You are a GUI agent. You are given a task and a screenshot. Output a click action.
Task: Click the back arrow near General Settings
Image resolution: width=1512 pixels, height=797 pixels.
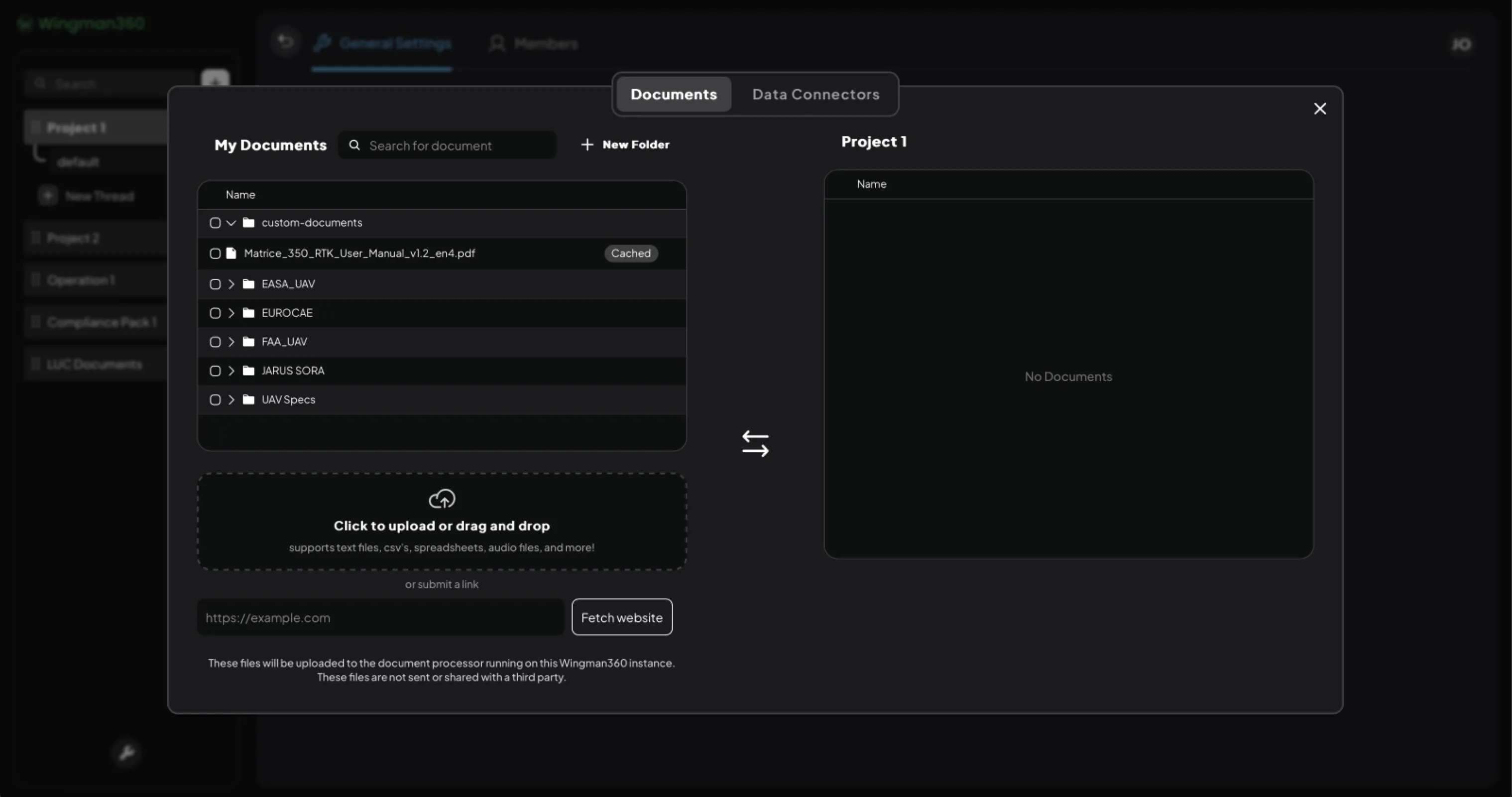click(285, 41)
